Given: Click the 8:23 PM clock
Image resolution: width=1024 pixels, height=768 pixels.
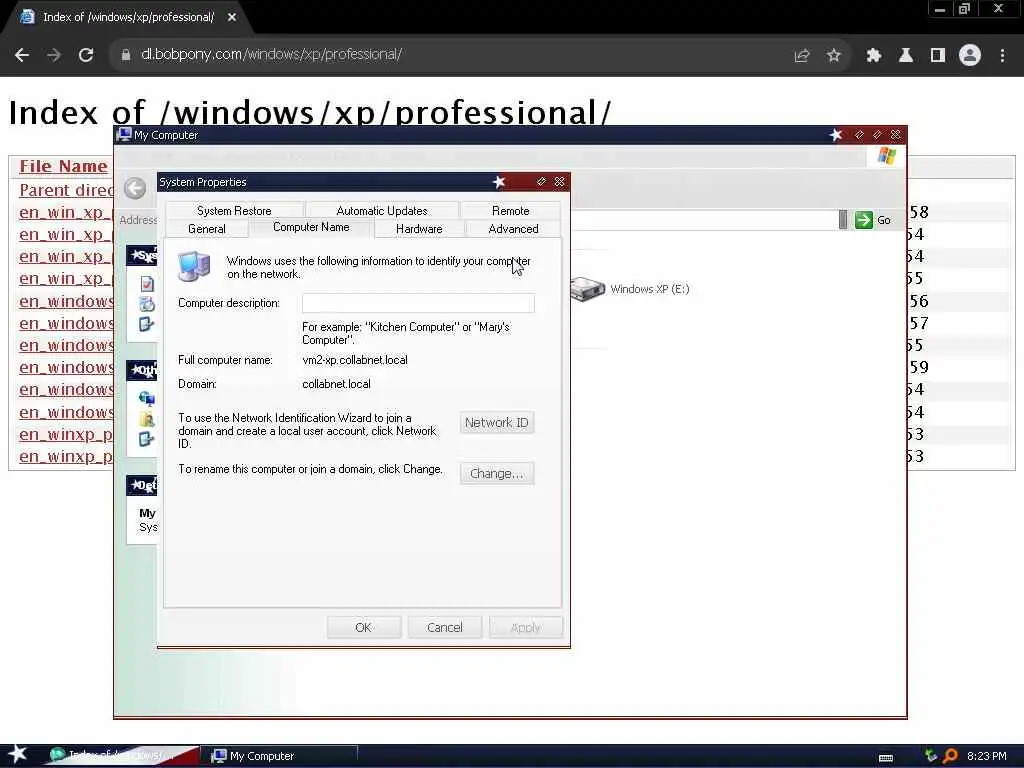Looking at the screenshot, I should [987, 756].
